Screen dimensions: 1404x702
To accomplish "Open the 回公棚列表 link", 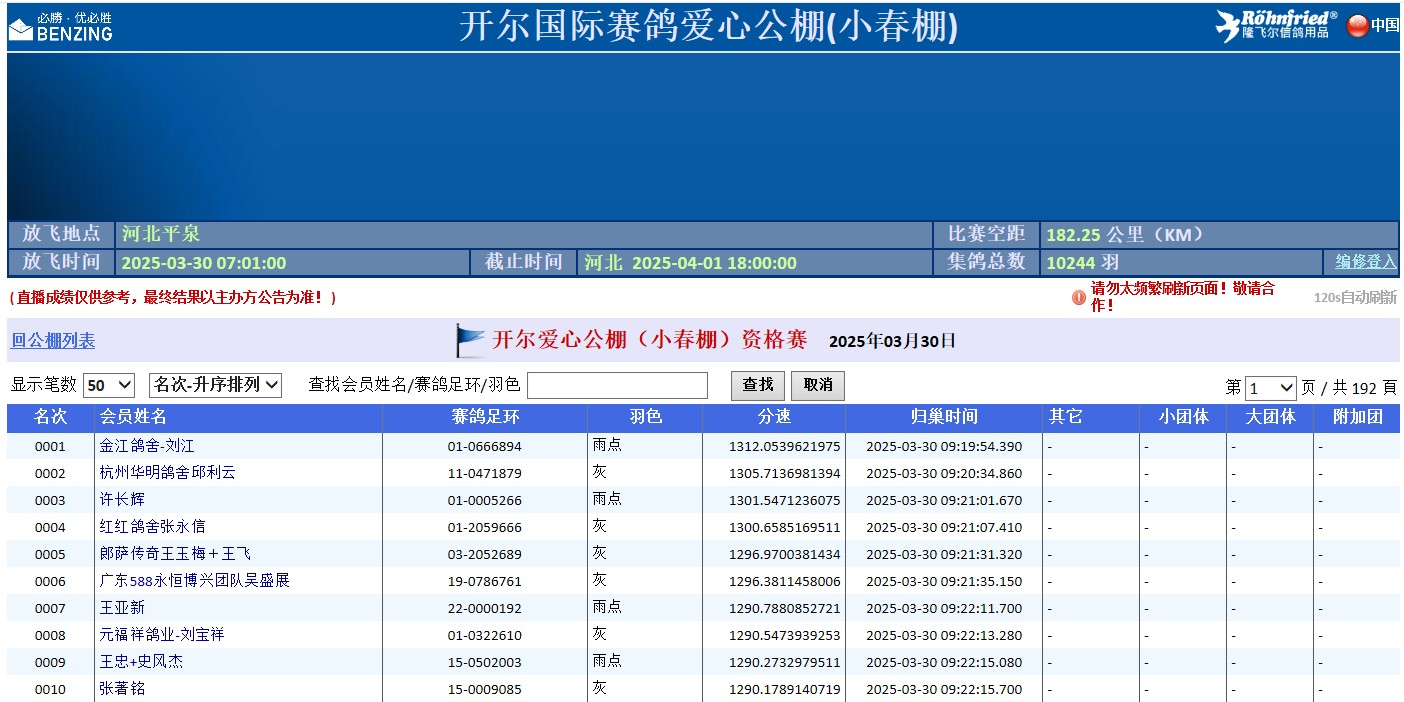I will [53, 341].
